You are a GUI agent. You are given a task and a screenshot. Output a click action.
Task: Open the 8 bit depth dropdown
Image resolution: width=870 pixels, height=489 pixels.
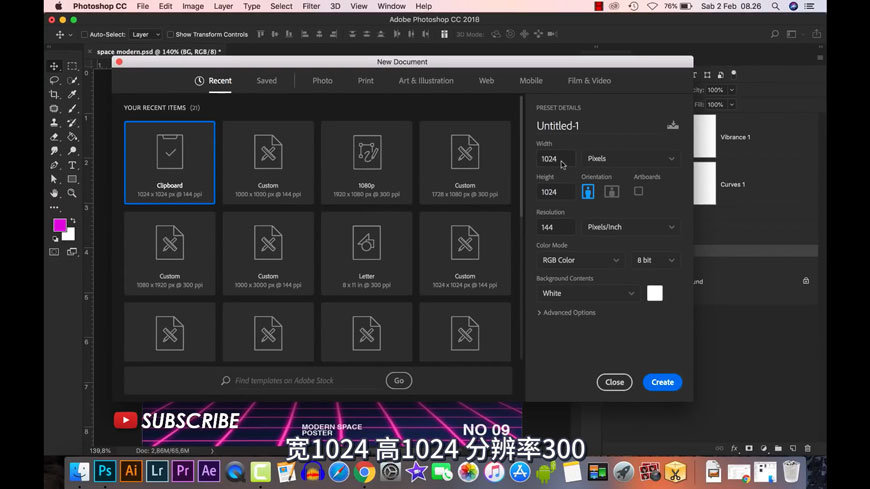click(655, 260)
